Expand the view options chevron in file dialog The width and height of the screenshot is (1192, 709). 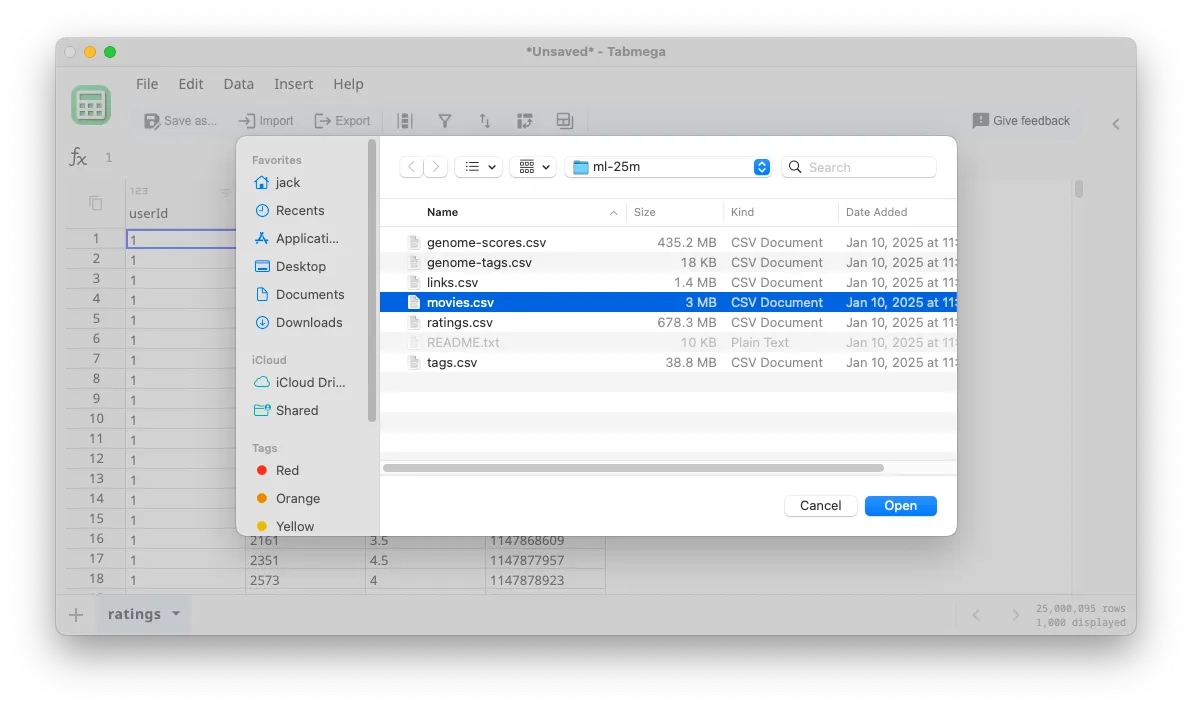point(547,166)
